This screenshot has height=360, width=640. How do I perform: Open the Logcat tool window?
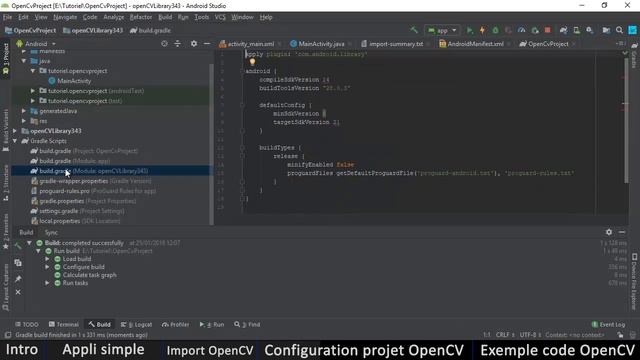(x=136, y=324)
